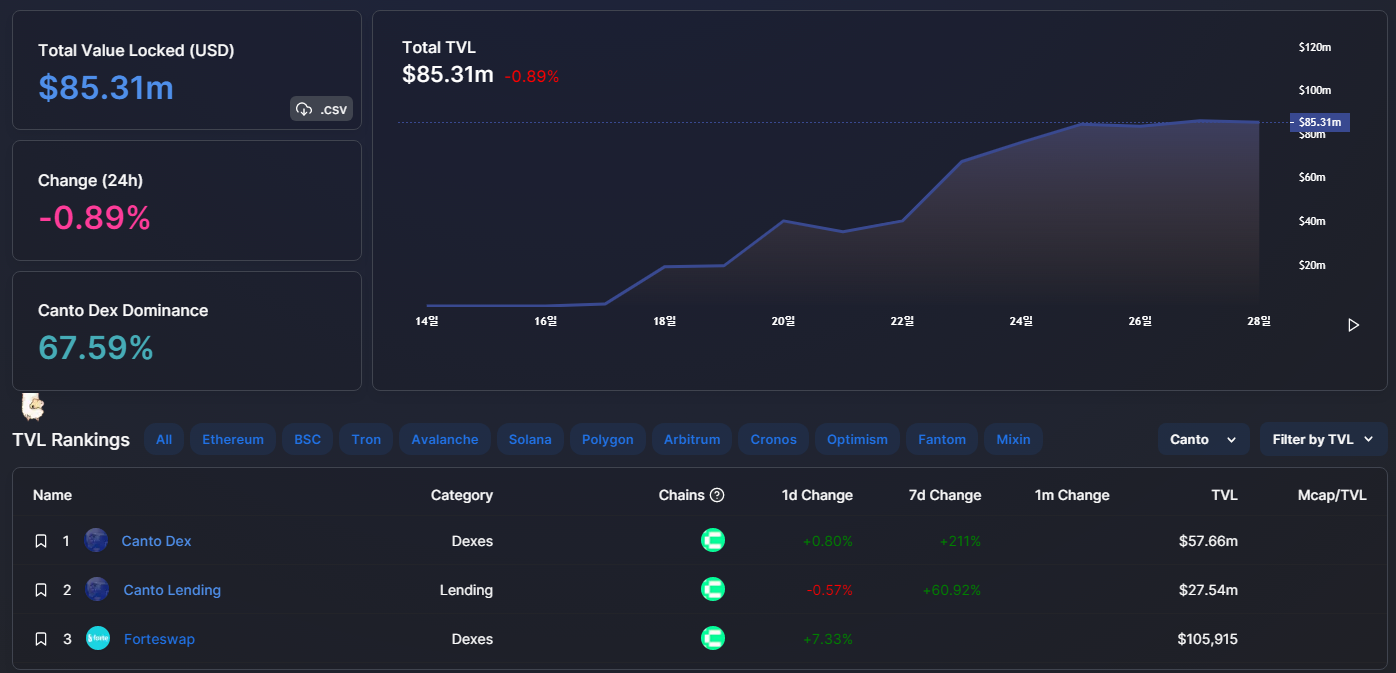Filter rankings by Solana
Viewport: 1396px width, 673px height.
(530, 439)
